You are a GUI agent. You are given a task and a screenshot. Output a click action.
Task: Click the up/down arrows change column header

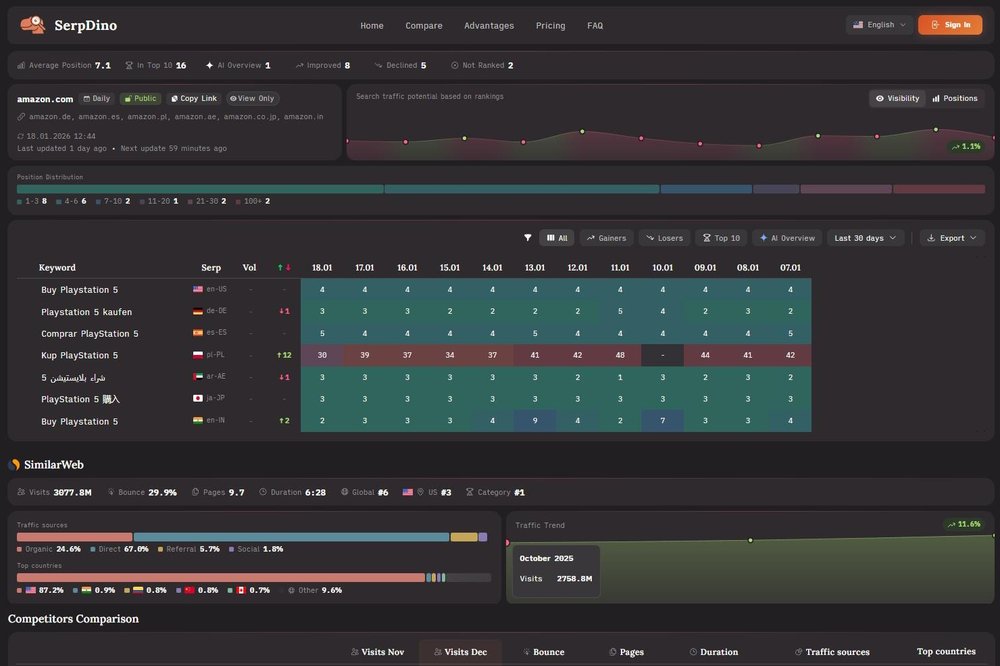284,268
